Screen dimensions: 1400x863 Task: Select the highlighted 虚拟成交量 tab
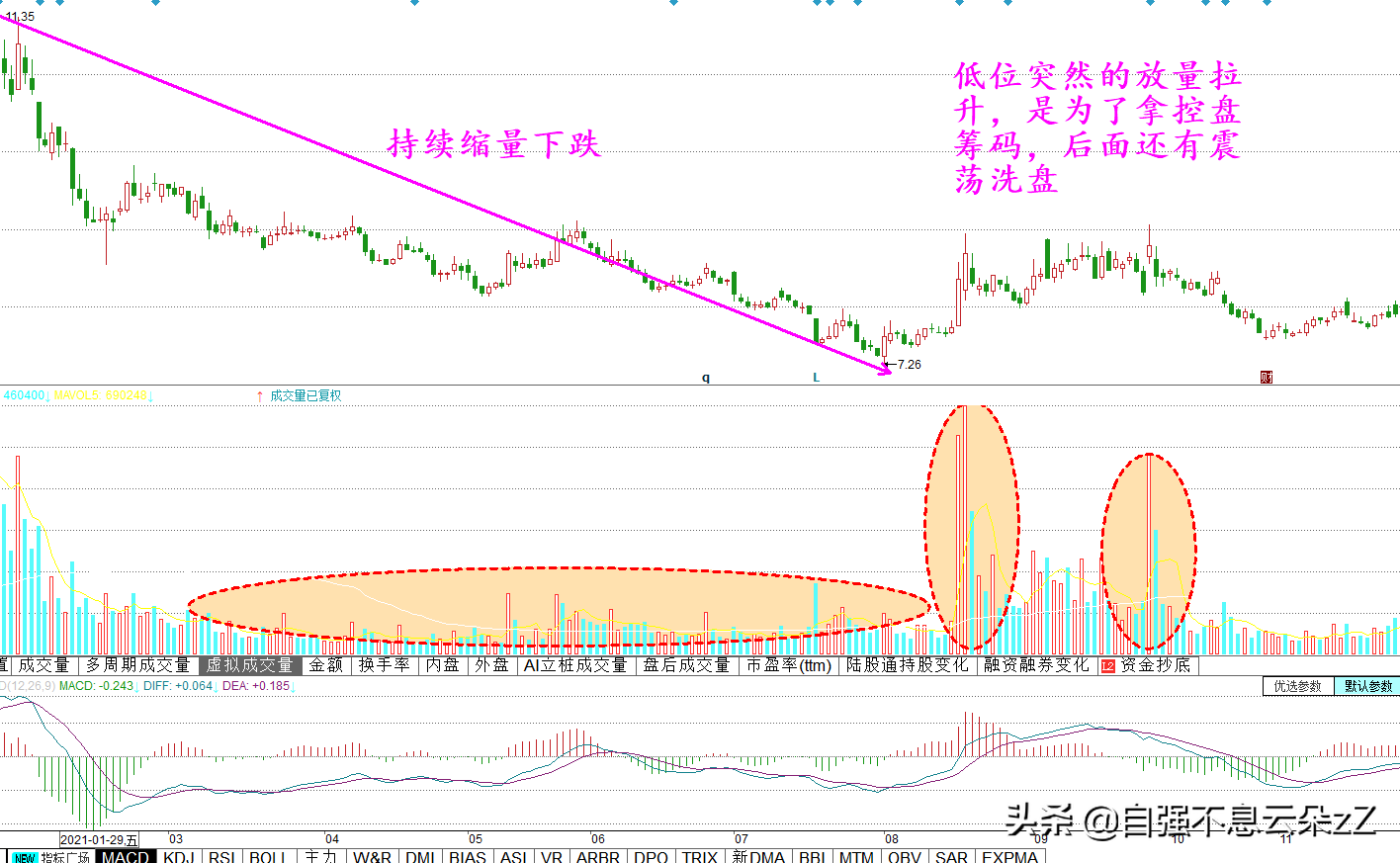(x=250, y=665)
